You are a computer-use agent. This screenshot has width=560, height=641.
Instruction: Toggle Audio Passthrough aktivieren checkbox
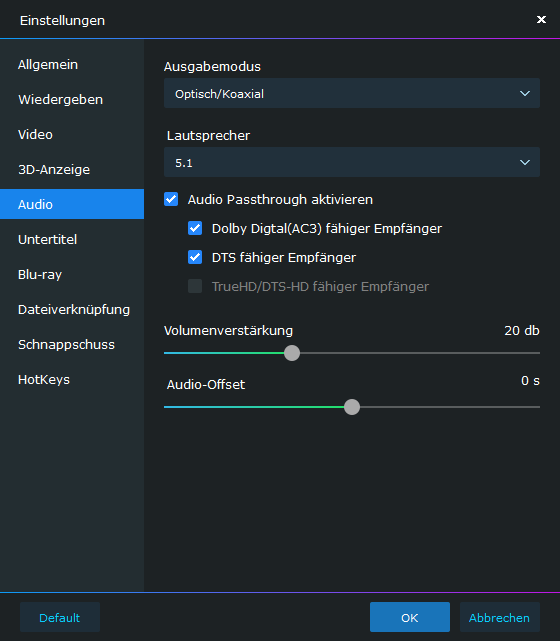coord(171,199)
